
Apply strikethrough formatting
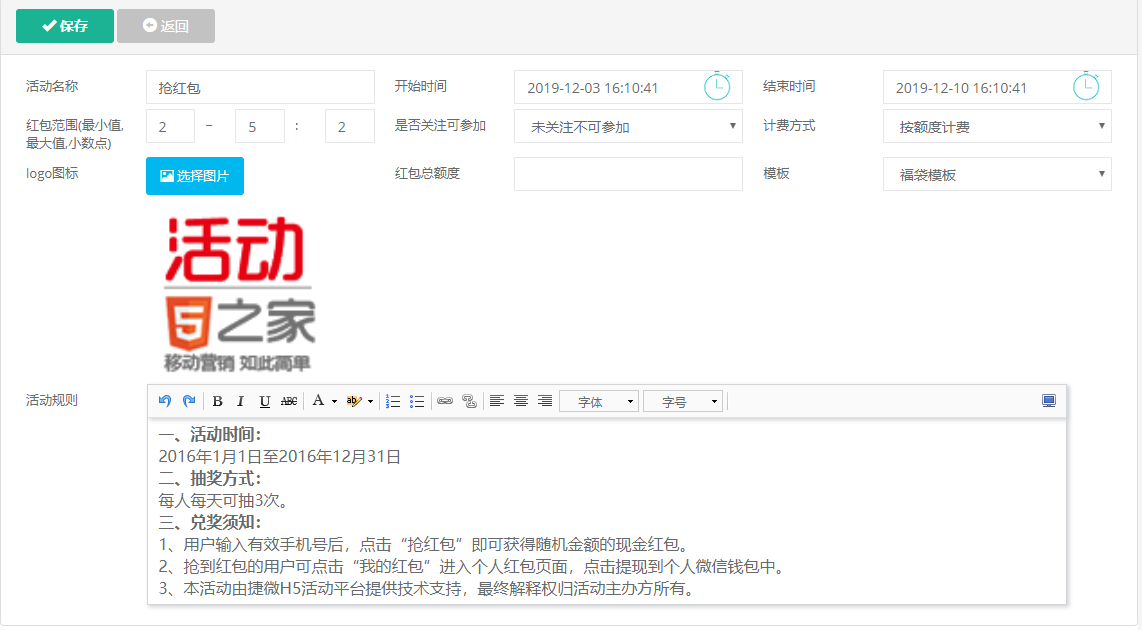[288, 401]
